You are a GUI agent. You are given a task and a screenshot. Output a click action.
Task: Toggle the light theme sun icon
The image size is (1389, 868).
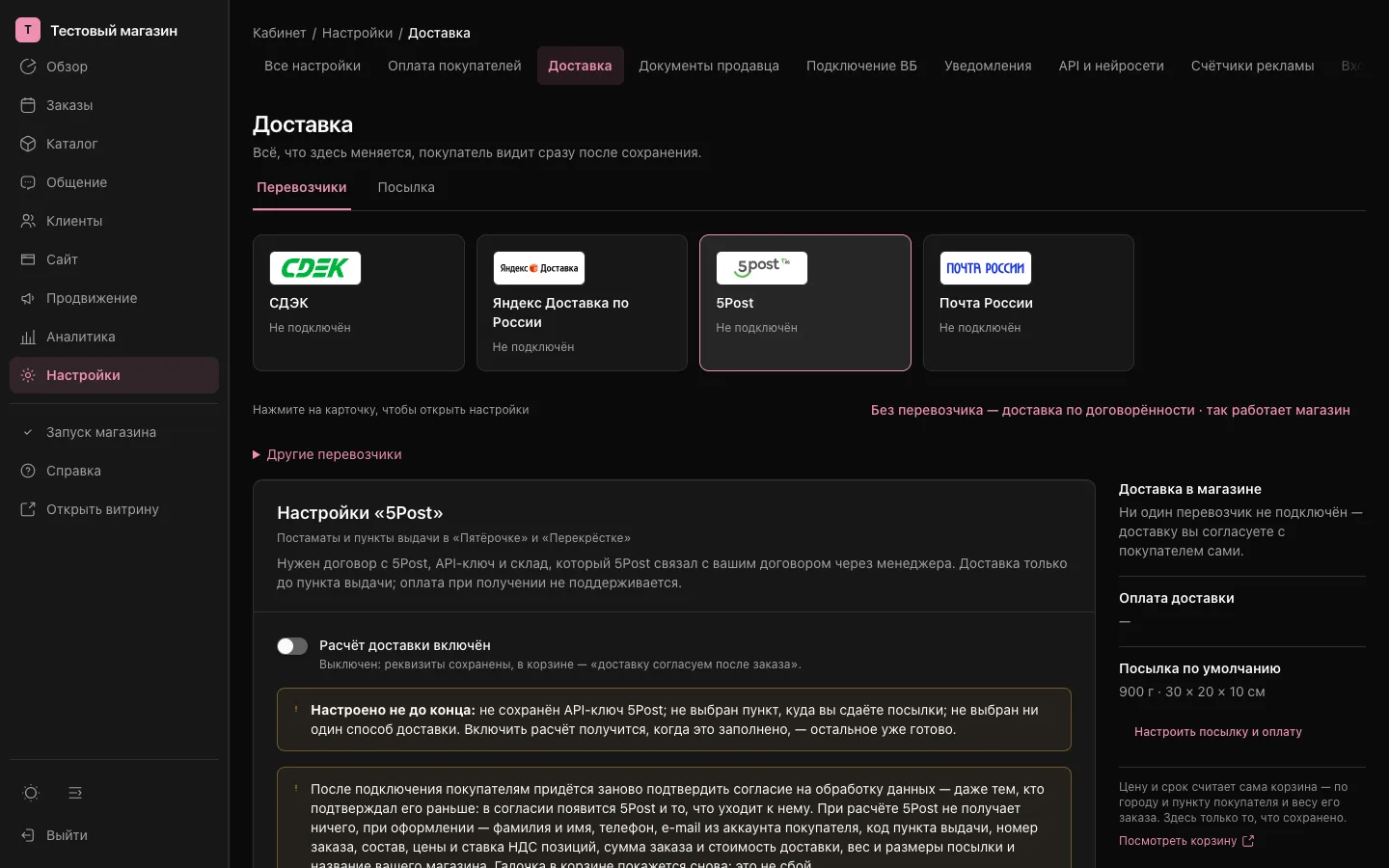[x=31, y=793]
